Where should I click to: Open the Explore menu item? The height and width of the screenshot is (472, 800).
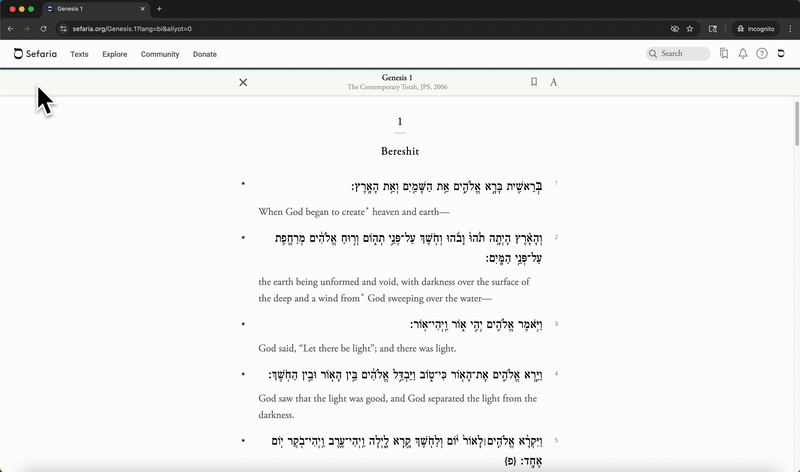tap(114, 54)
